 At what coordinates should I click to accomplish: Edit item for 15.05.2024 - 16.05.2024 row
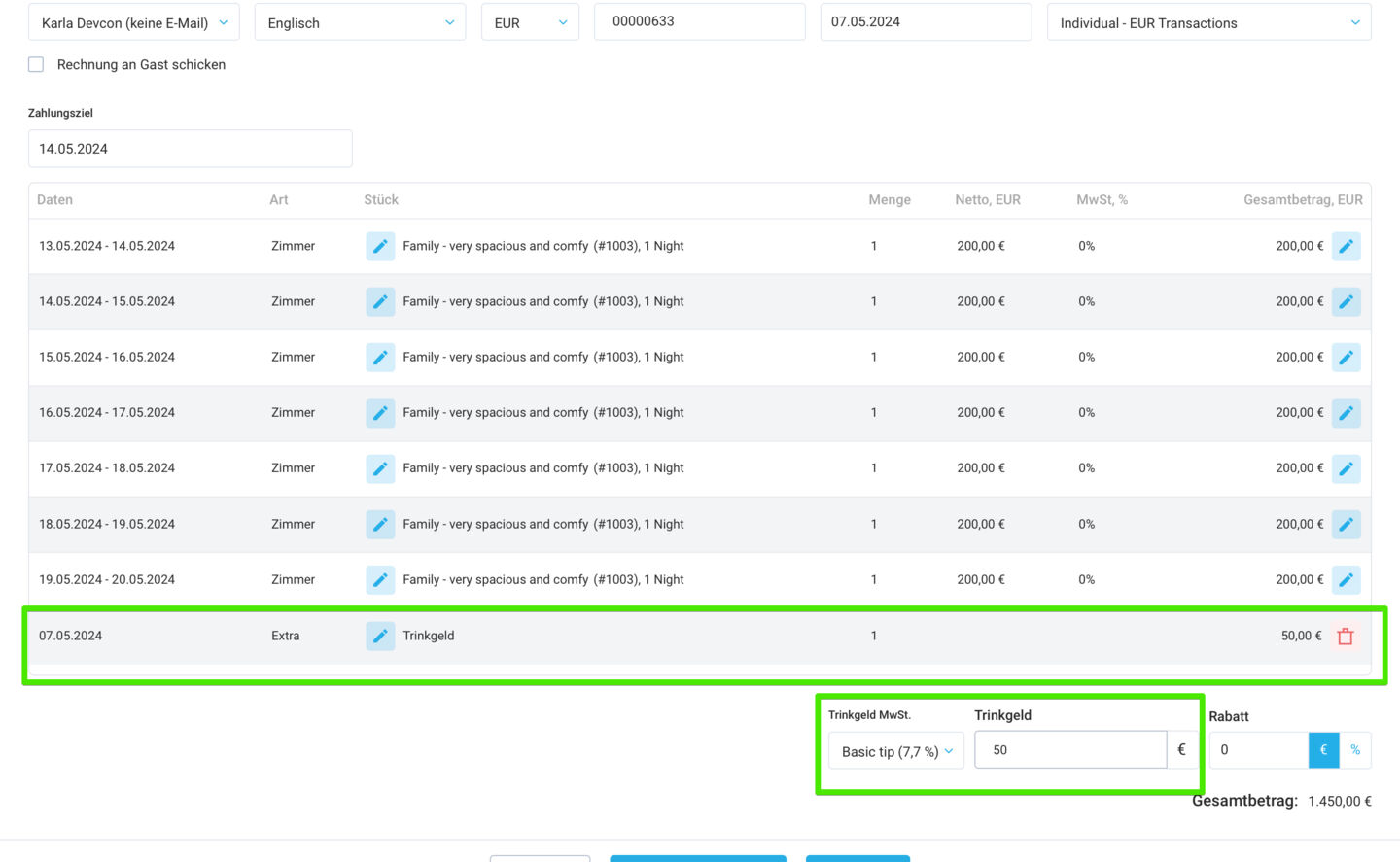(380, 357)
